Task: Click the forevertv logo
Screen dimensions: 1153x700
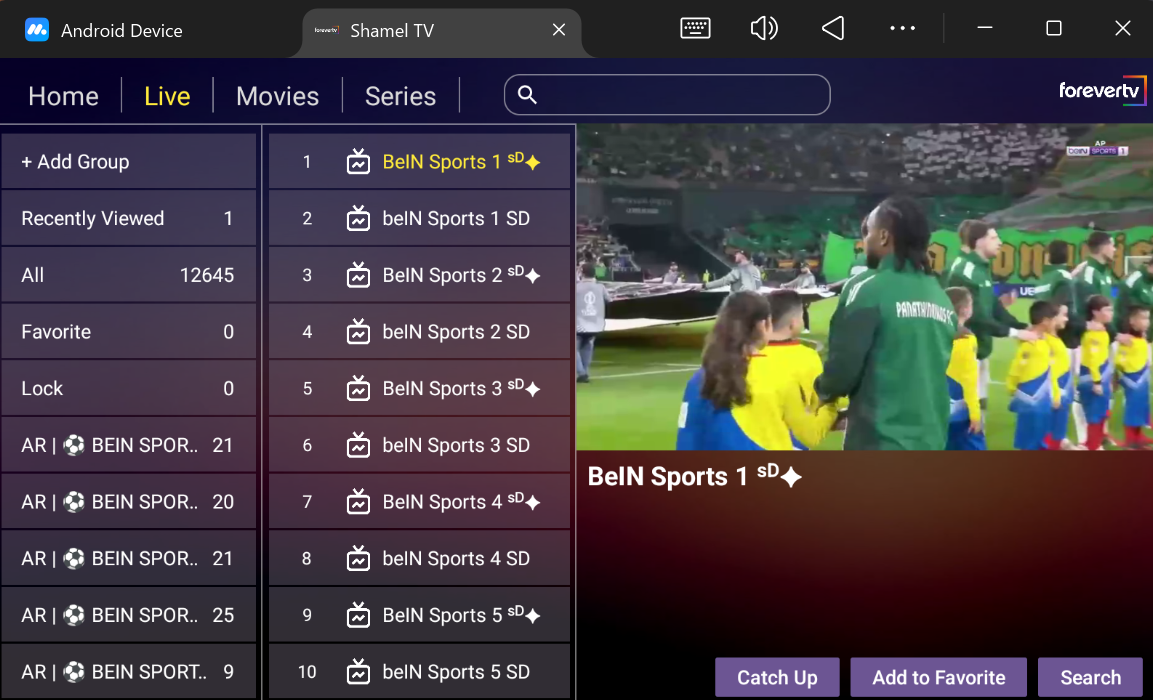Action: [x=1102, y=91]
